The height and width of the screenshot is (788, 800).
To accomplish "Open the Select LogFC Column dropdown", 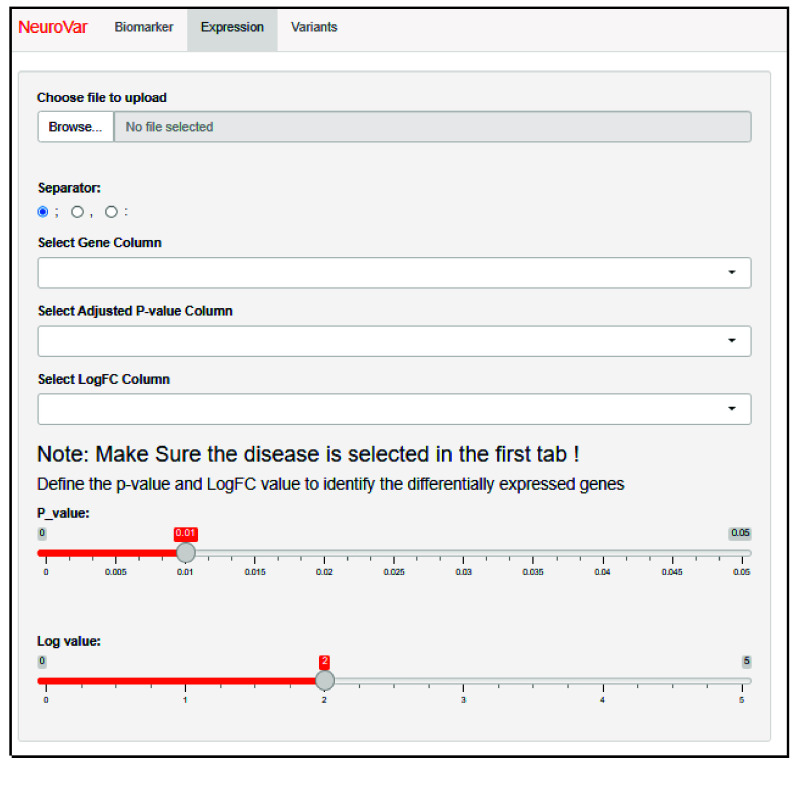I will (x=394, y=409).
